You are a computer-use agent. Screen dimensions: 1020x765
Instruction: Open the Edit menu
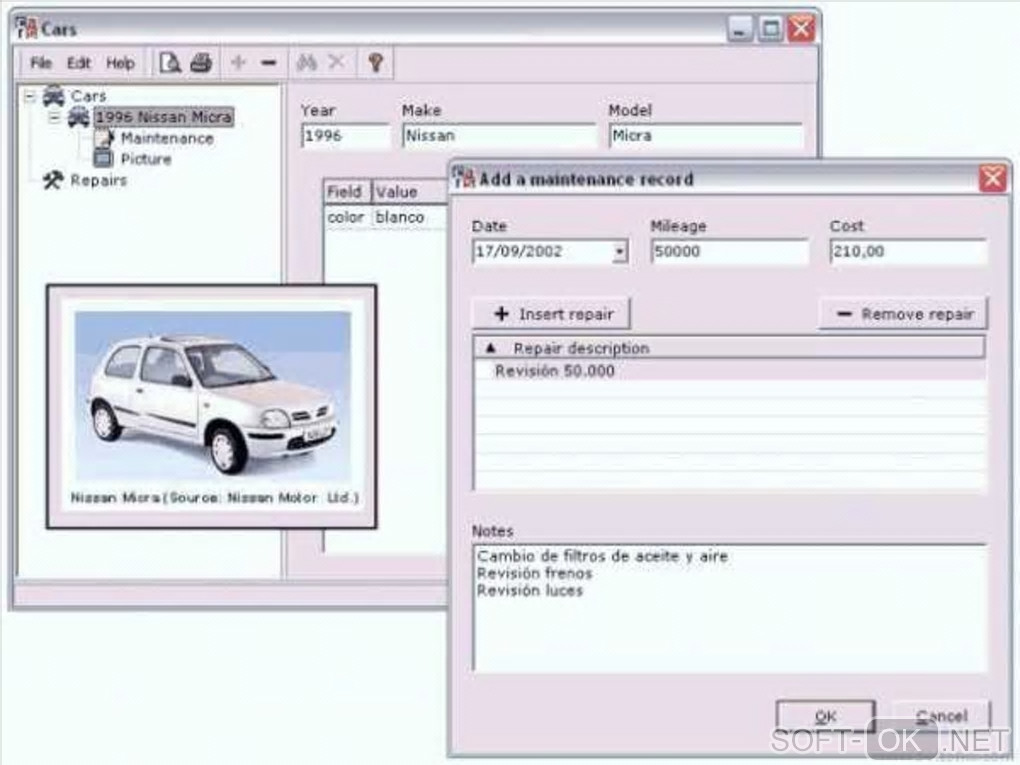pos(79,63)
